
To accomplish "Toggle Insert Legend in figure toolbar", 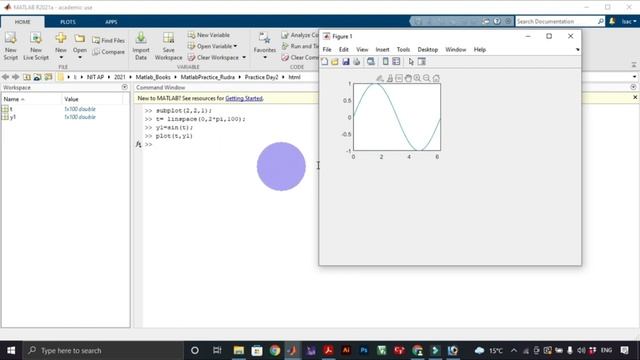I will (396, 62).
